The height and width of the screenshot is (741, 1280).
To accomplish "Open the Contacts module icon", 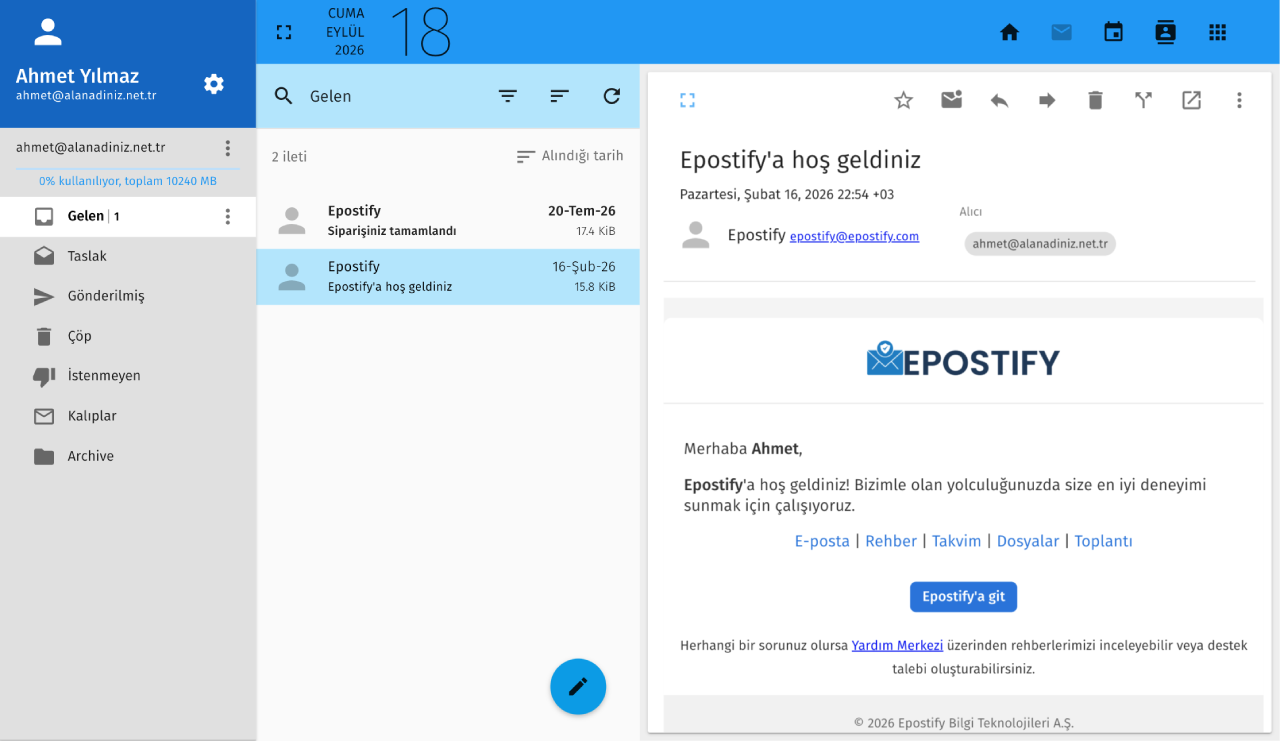I will pos(1166,32).
